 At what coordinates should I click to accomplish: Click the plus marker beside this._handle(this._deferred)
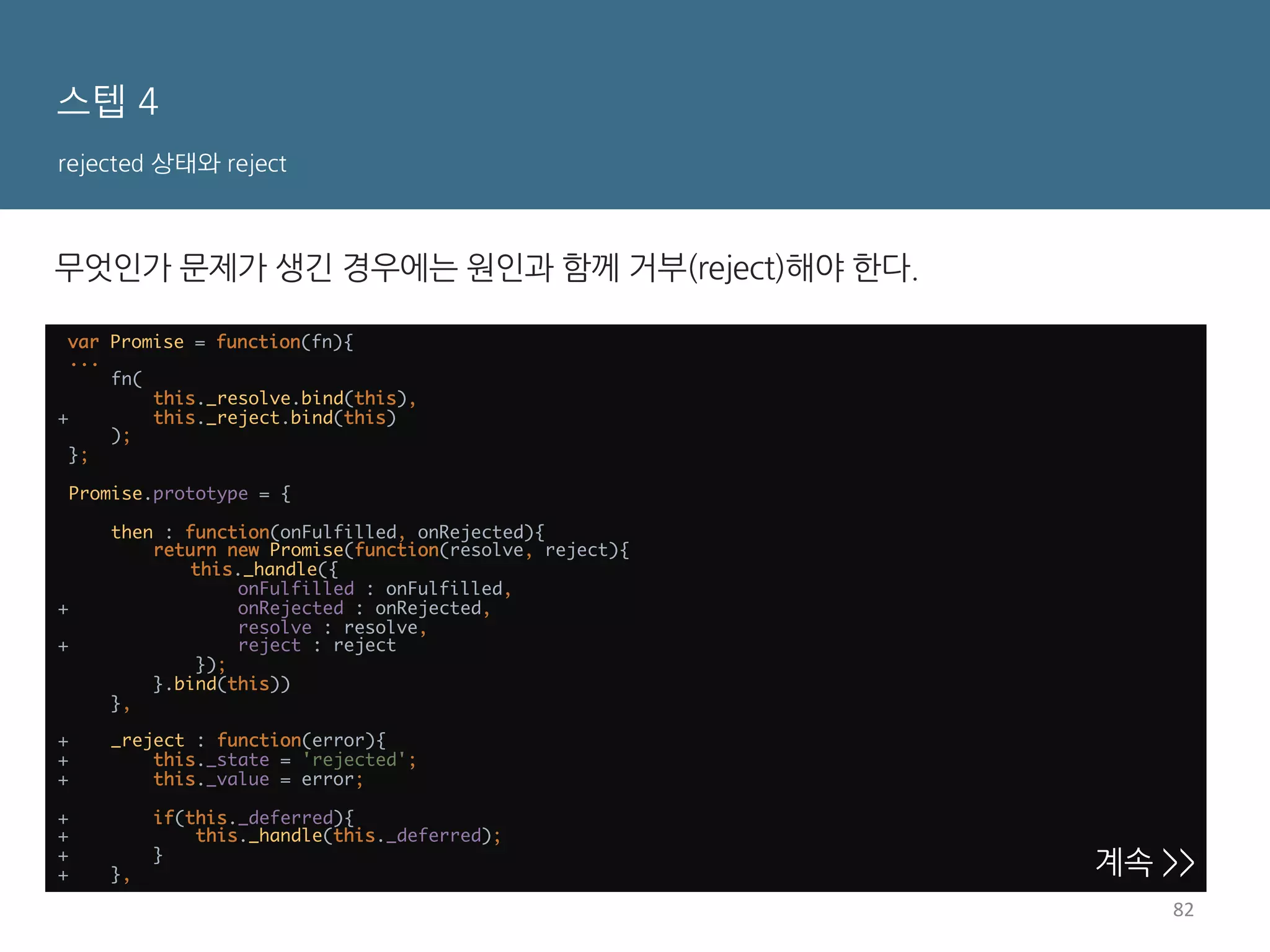point(63,837)
